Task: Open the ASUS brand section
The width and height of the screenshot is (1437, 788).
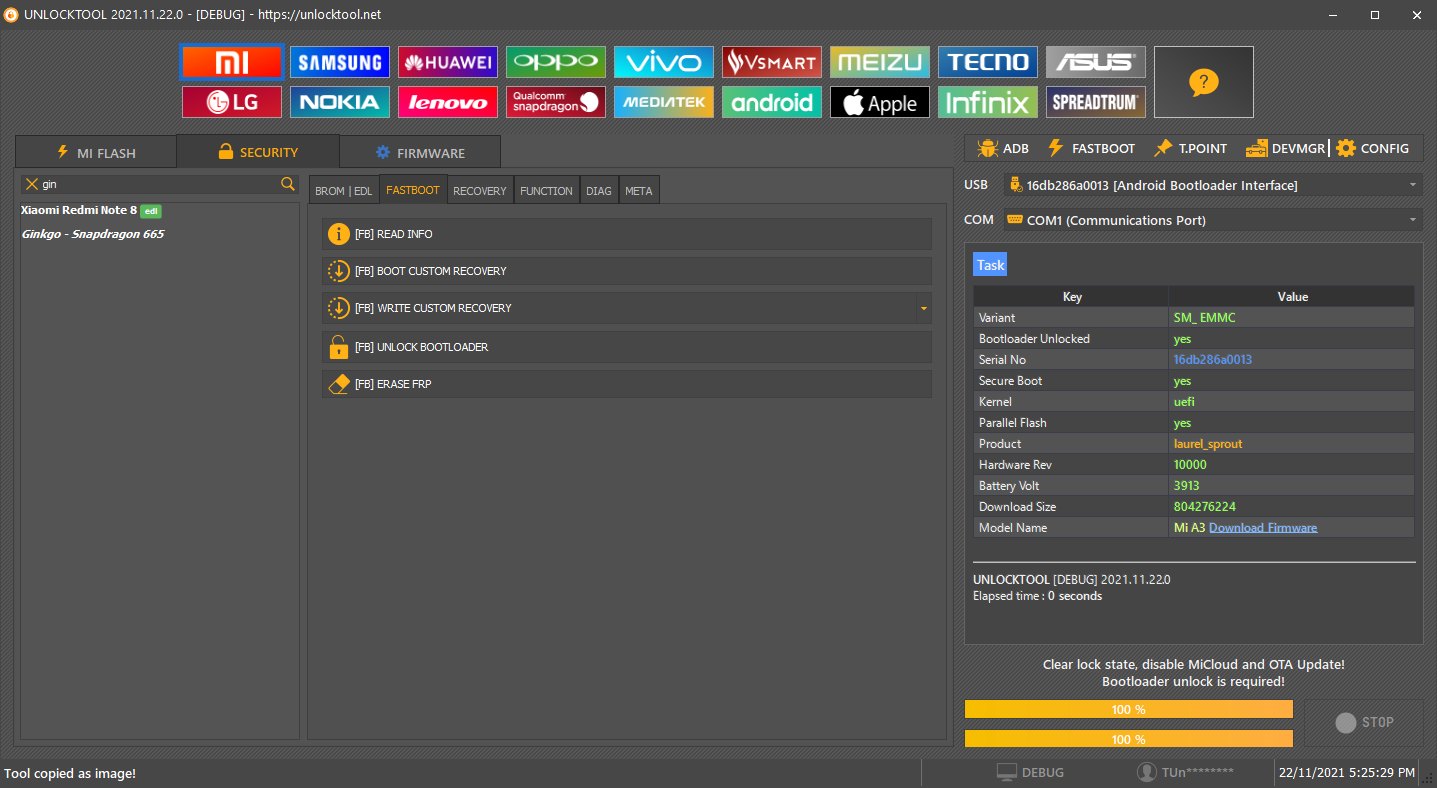Action: pos(1096,62)
